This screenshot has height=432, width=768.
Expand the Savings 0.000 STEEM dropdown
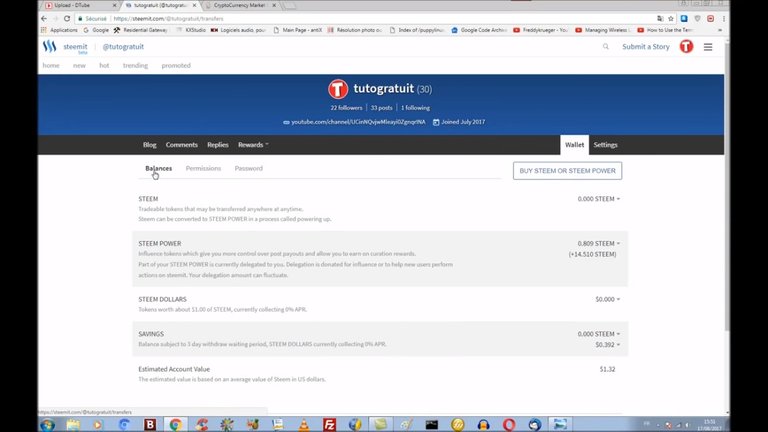click(x=599, y=334)
